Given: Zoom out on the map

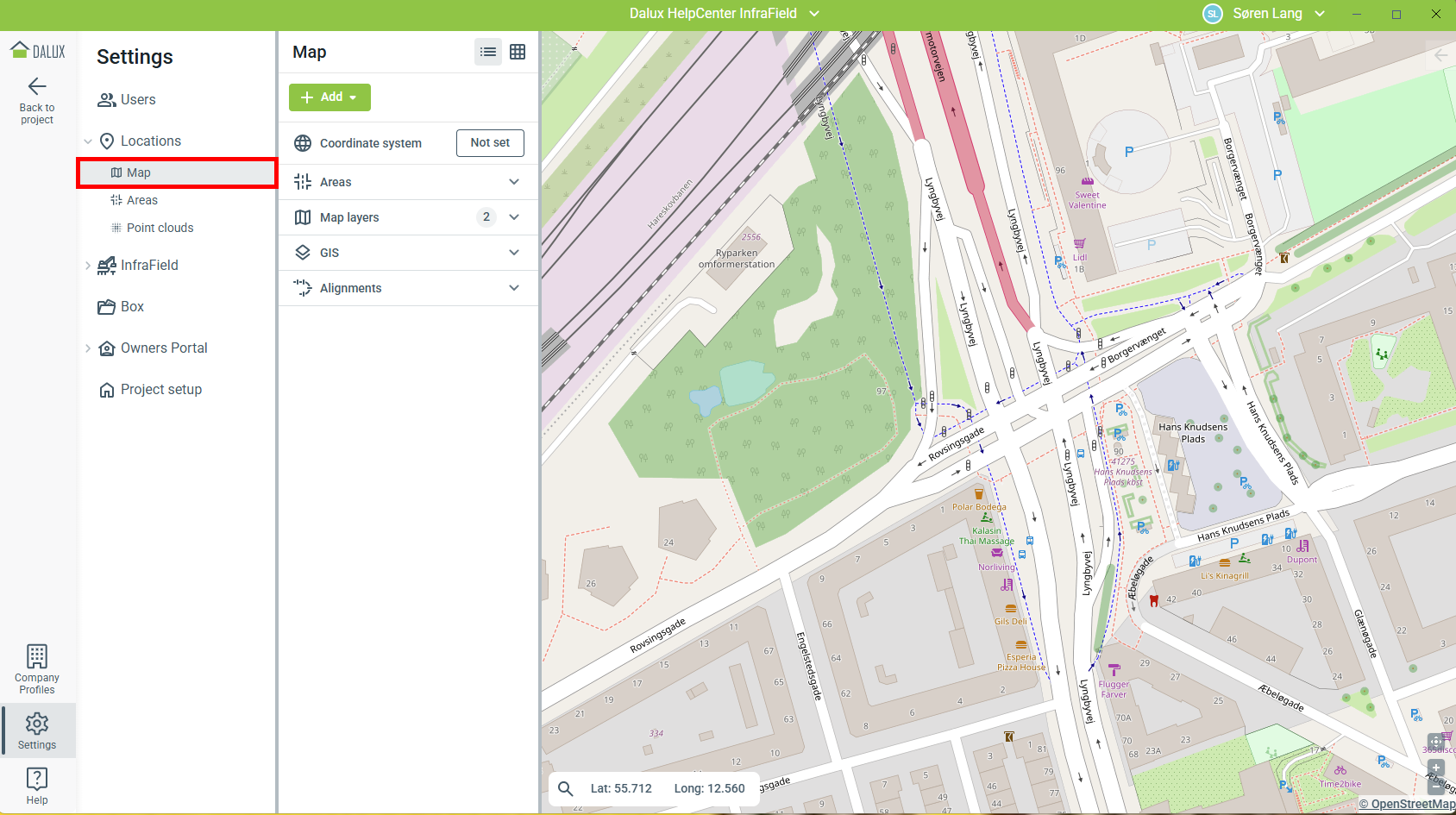Looking at the screenshot, I should (x=1436, y=787).
